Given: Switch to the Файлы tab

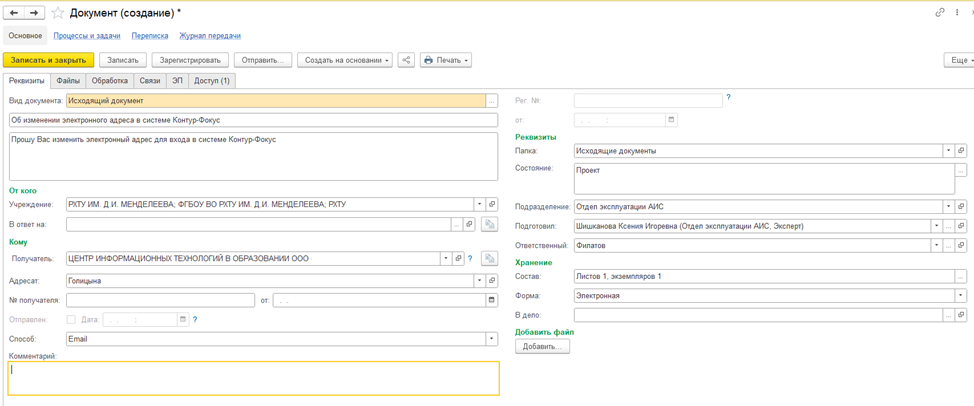Looking at the screenshot, I should click(68, 81).
